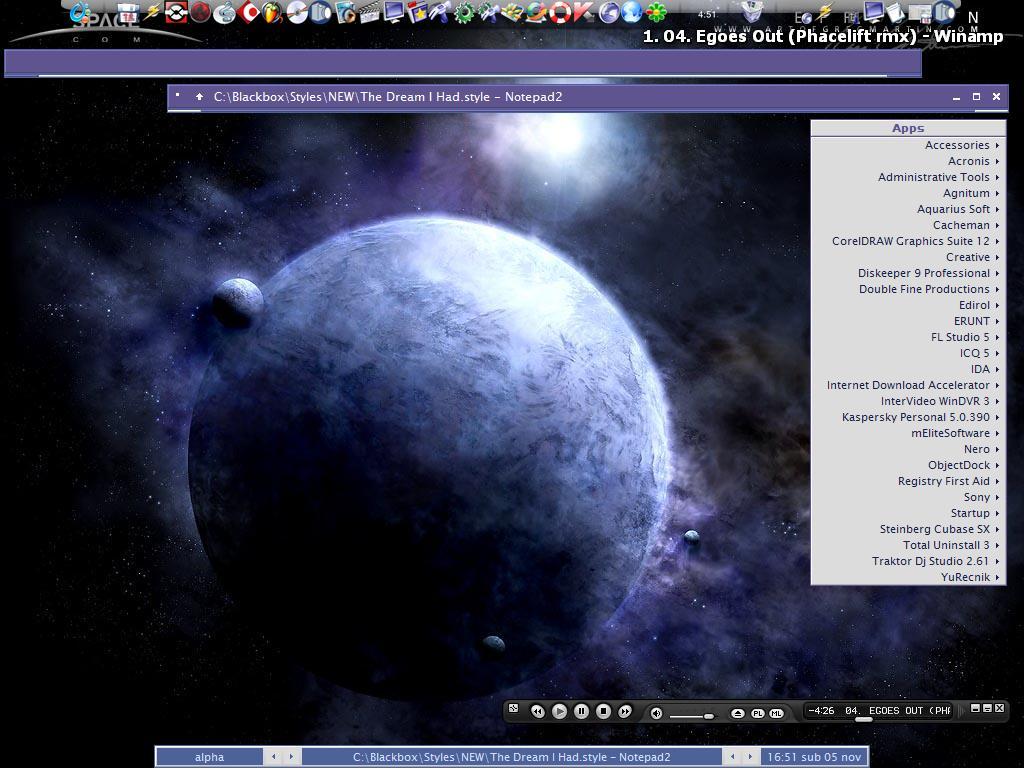Click the Winamp time display -4:26
This screenshot has width=1024, height=768.
coord(821,711)
